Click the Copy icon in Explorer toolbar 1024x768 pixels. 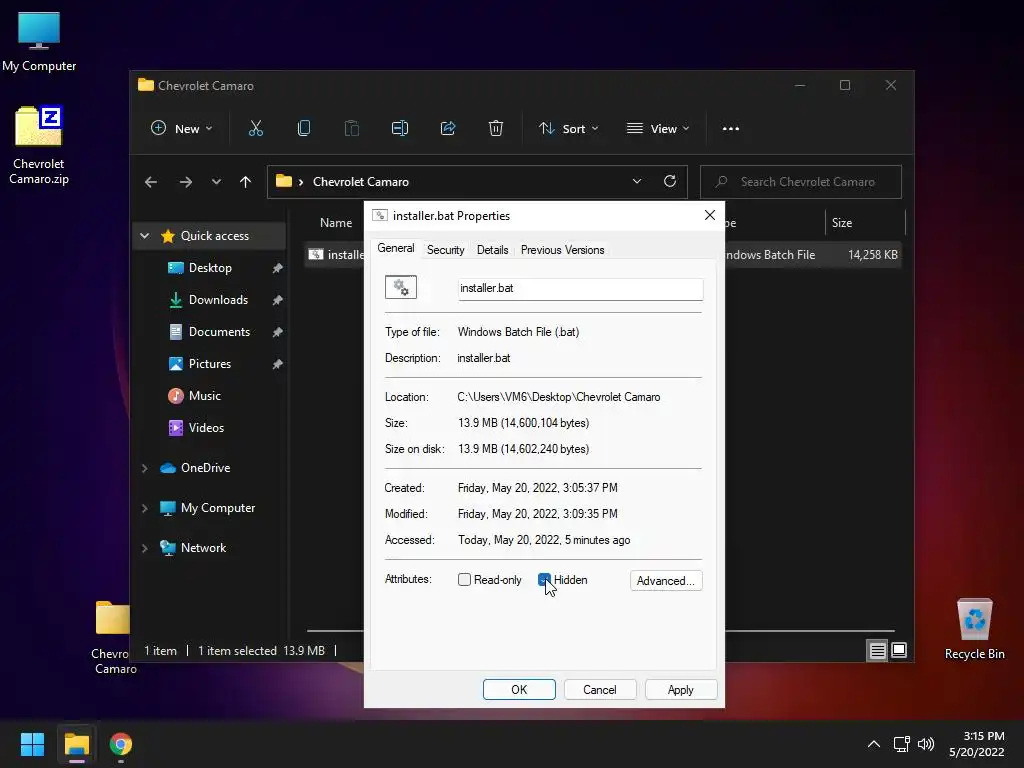pos(304,129)
